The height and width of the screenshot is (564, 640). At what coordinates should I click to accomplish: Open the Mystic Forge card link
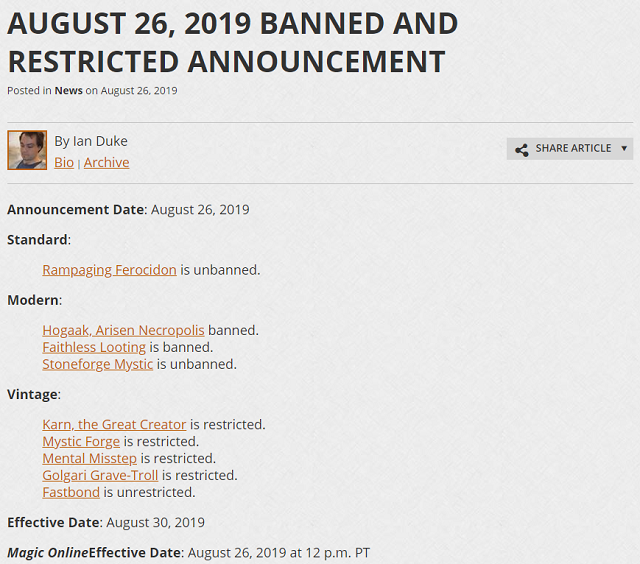click(x=81, y=442)
